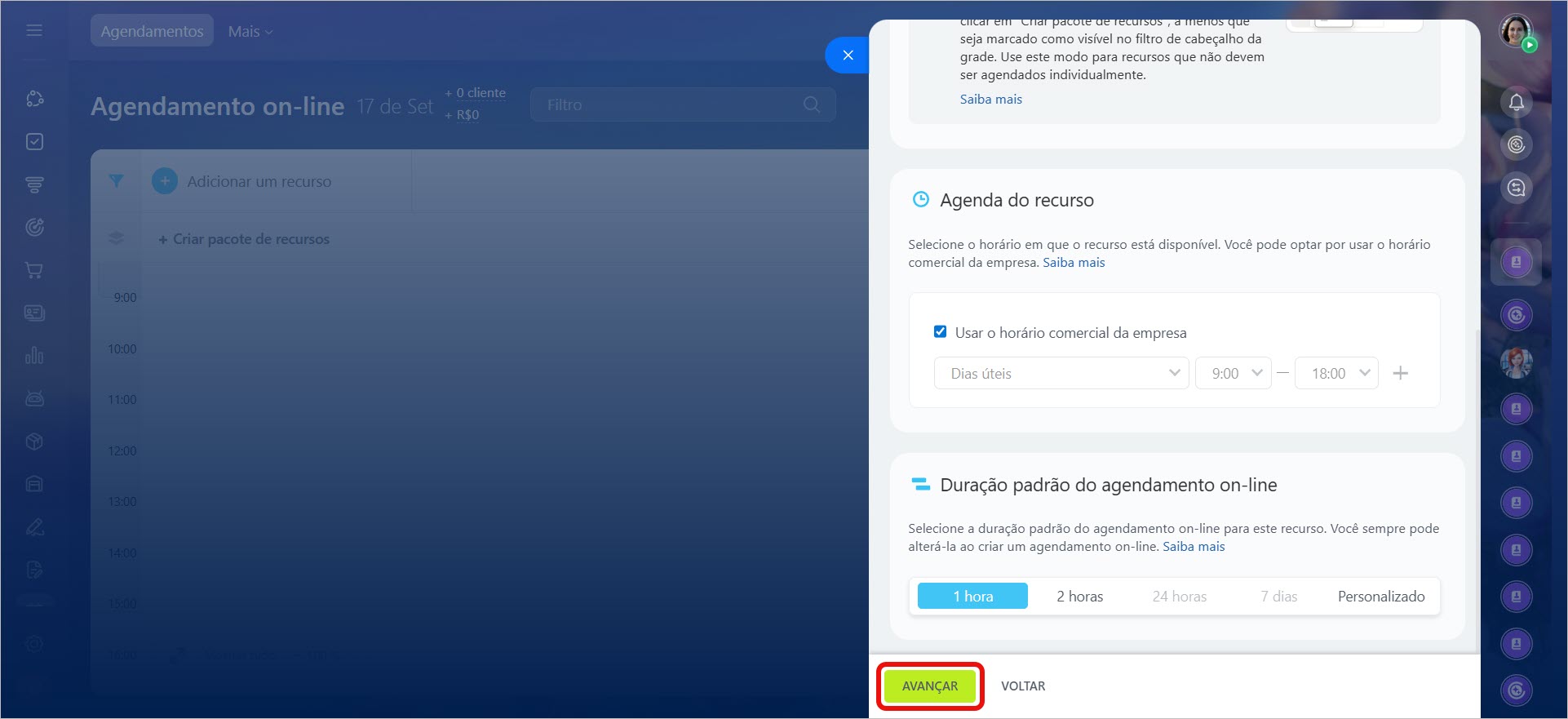Click the tasks checkmark icon in sidebar

tap(34, 142)
